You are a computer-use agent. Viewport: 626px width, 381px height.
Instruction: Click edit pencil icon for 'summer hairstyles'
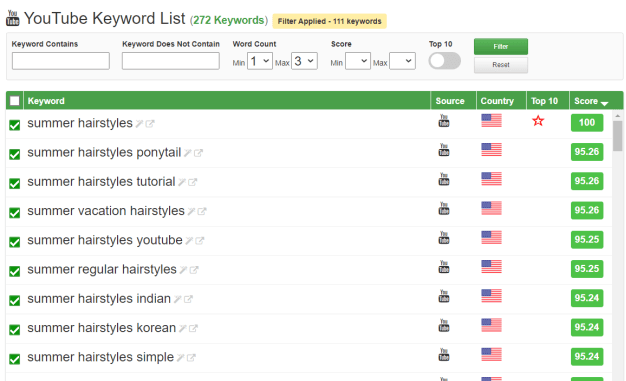(x=139, y=124)
